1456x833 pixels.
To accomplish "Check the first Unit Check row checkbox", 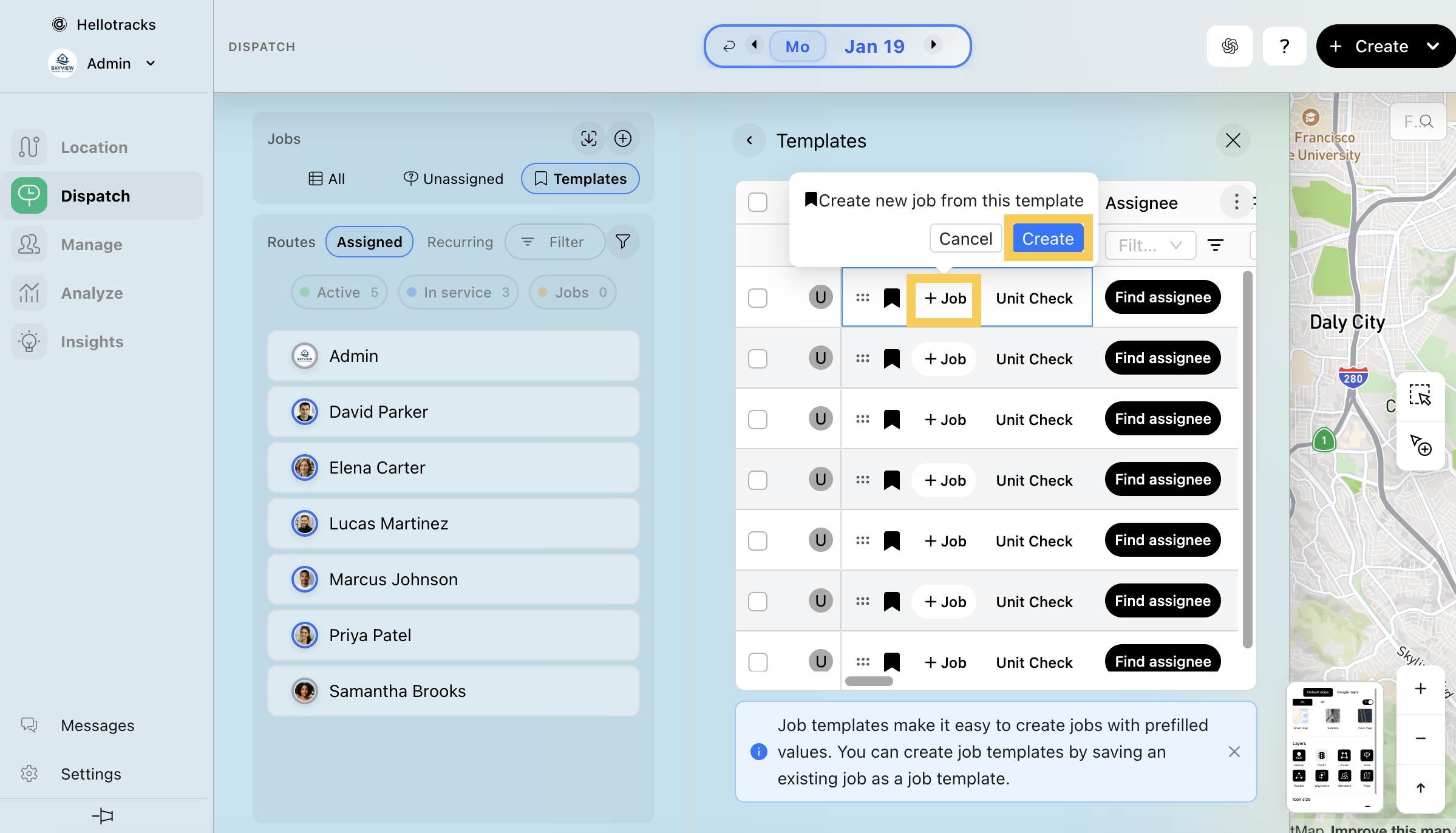I will click(758, 298).
